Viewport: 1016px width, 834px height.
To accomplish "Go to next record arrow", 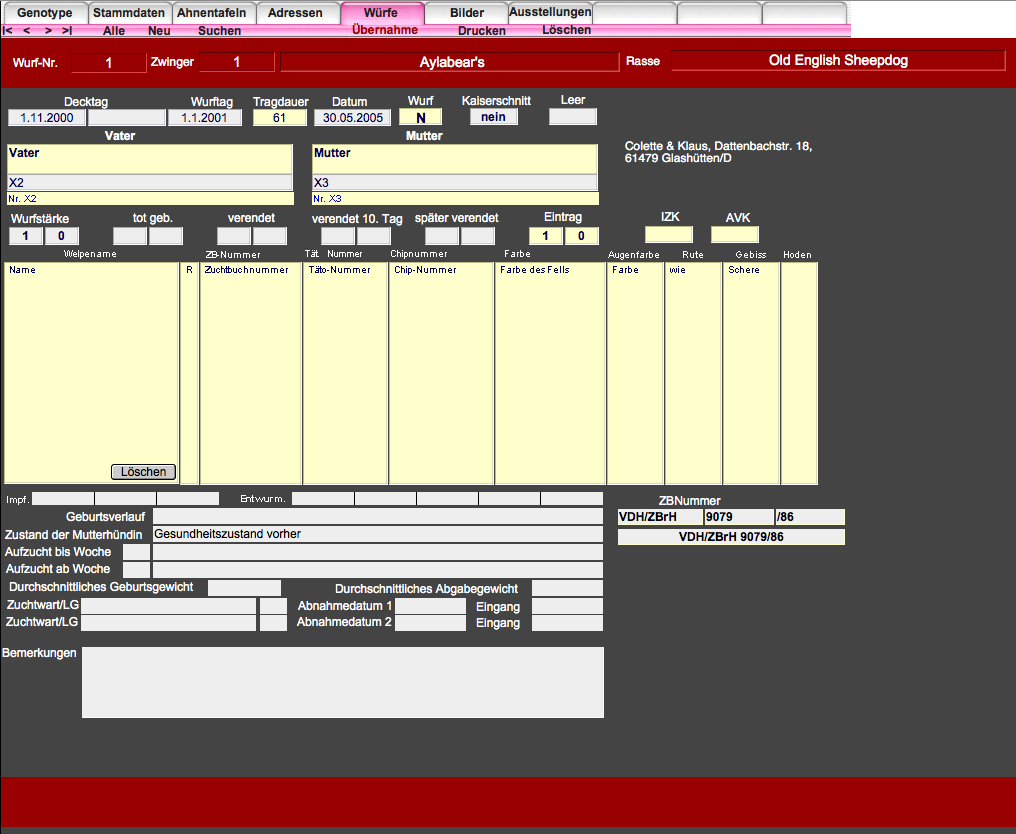I will click(48, 30).
